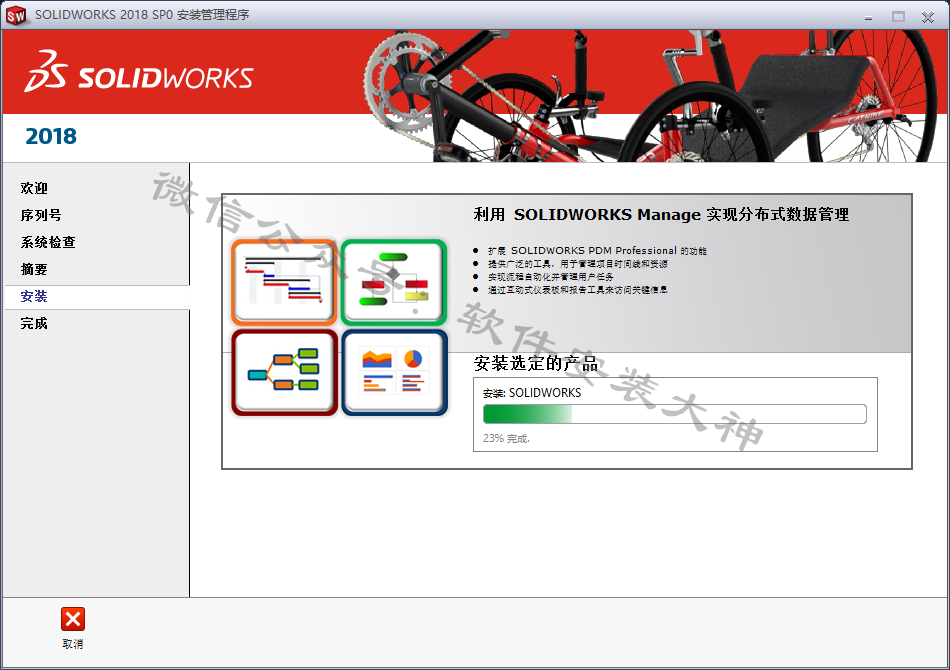Click the 3DS SOLIDWORKS logo in banner
The width and height of the screenshot is (950, 670).
coord(139,71)
